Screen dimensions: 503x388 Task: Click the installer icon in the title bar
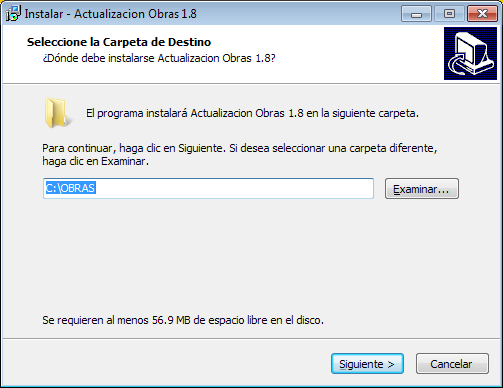pos(13,13)
